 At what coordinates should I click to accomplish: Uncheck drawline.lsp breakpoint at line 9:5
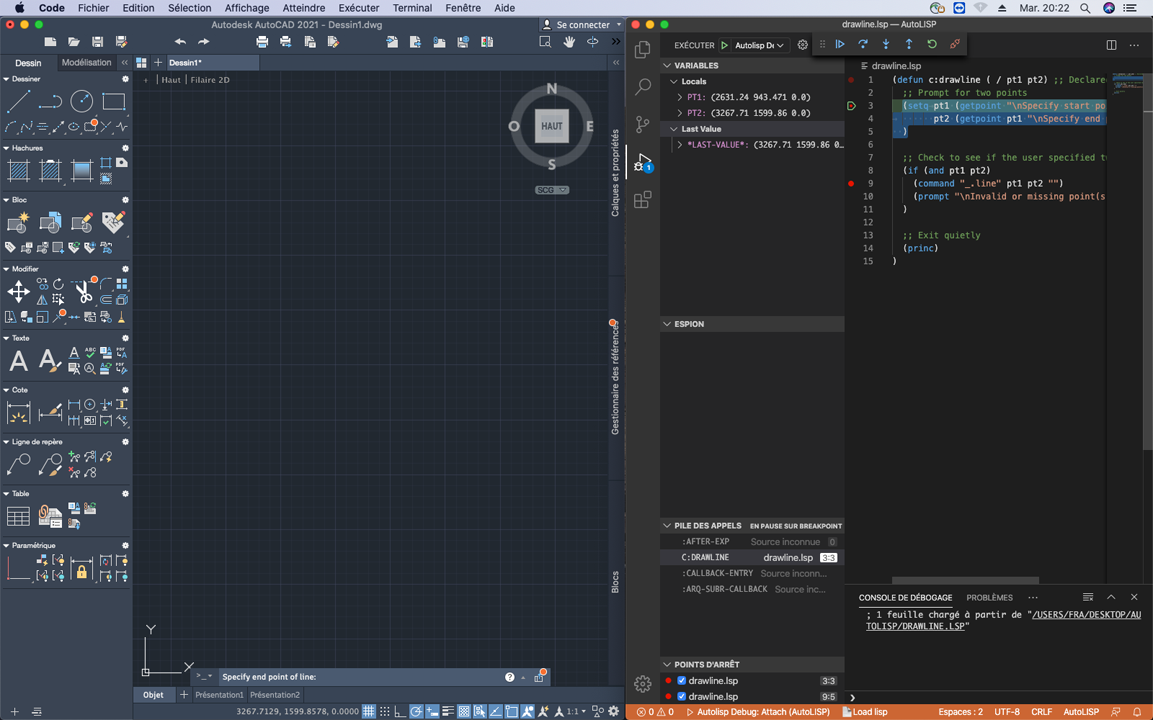pos(682,696)
